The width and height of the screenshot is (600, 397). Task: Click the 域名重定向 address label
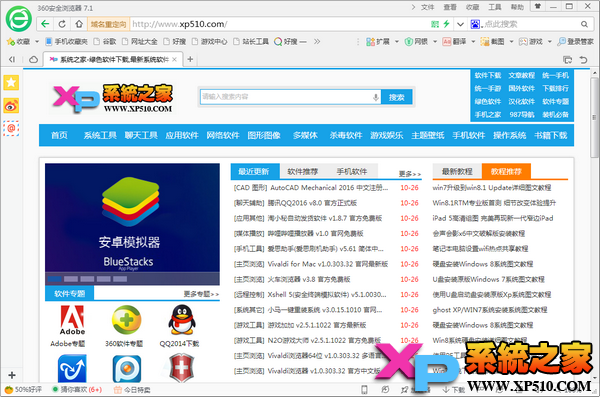tap(109, 24)
